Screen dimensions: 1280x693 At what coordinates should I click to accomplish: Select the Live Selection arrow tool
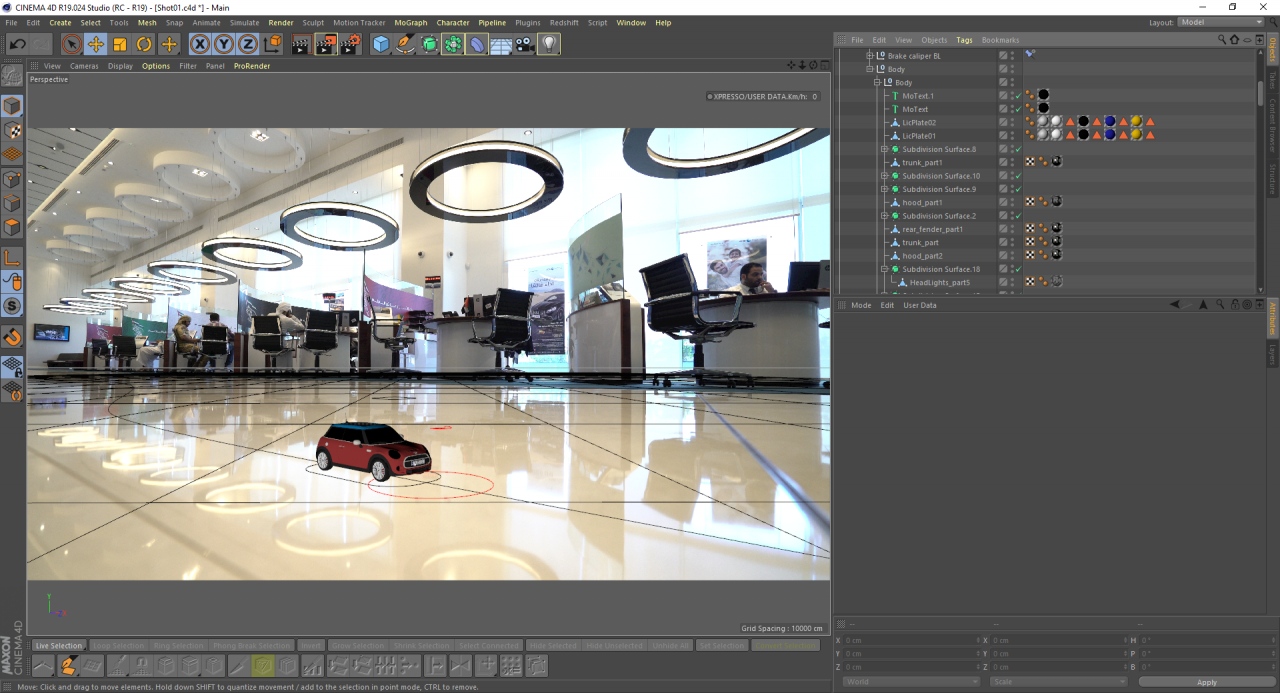point(71,44)
